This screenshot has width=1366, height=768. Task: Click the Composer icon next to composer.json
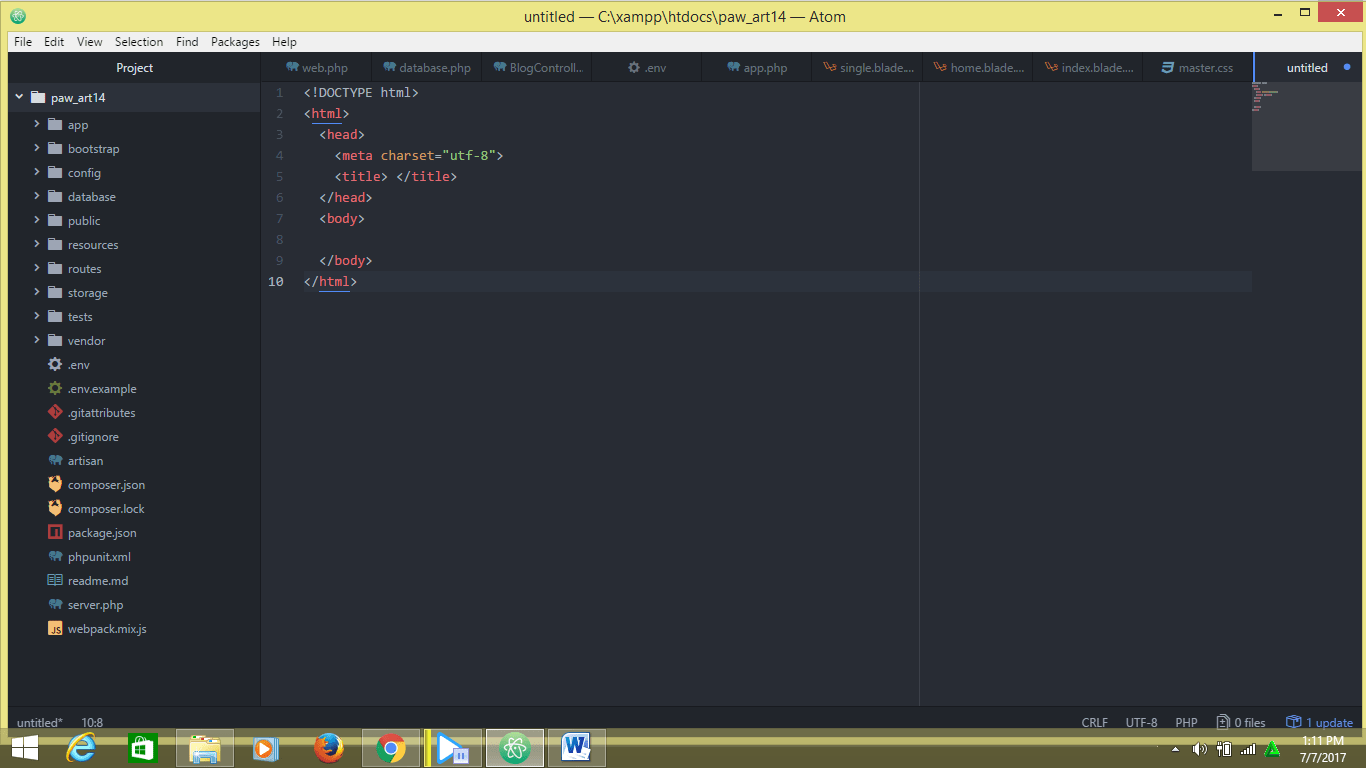54,484
